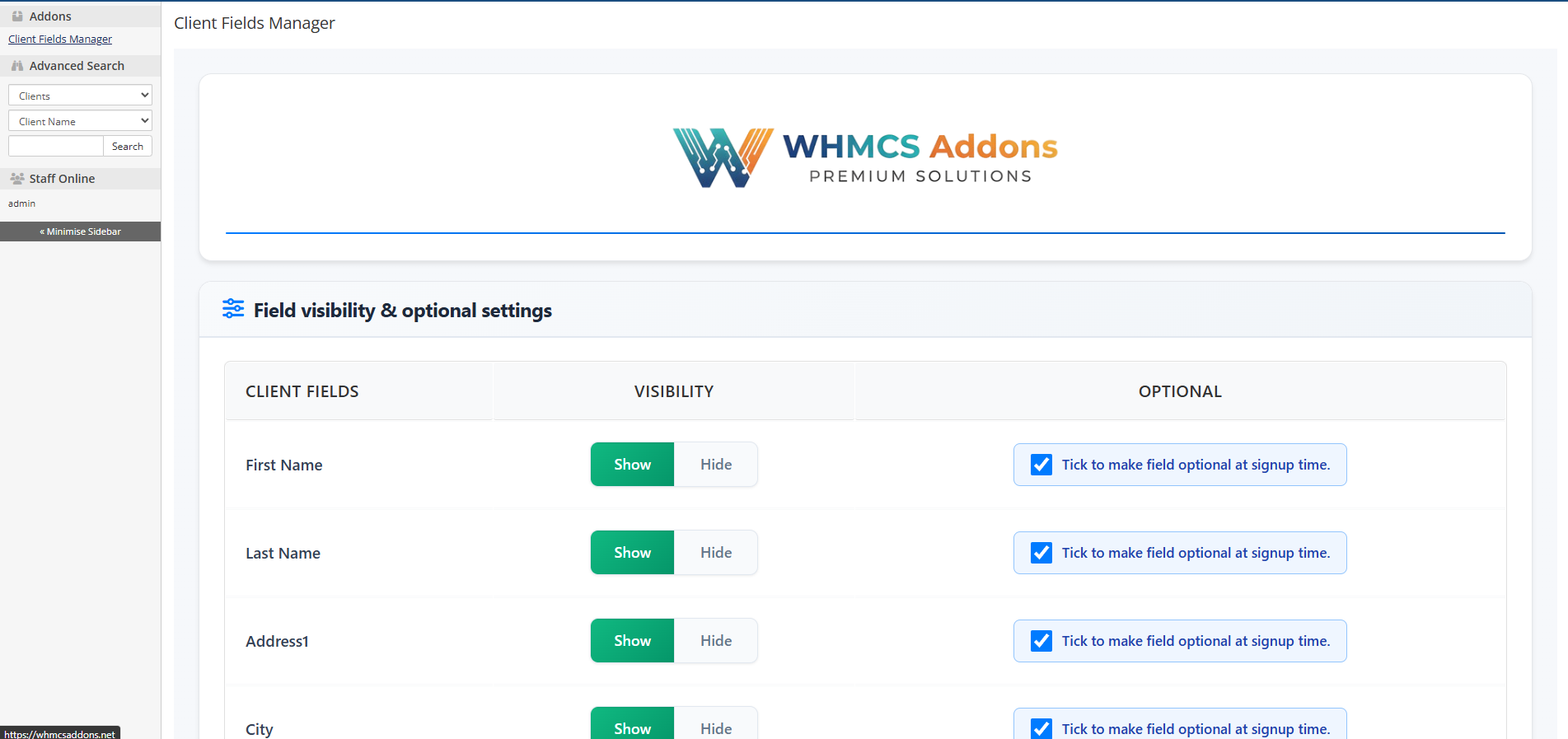Select Hide for City visibility
This screenshot has height=739, width=1568.
pos(716,723)
